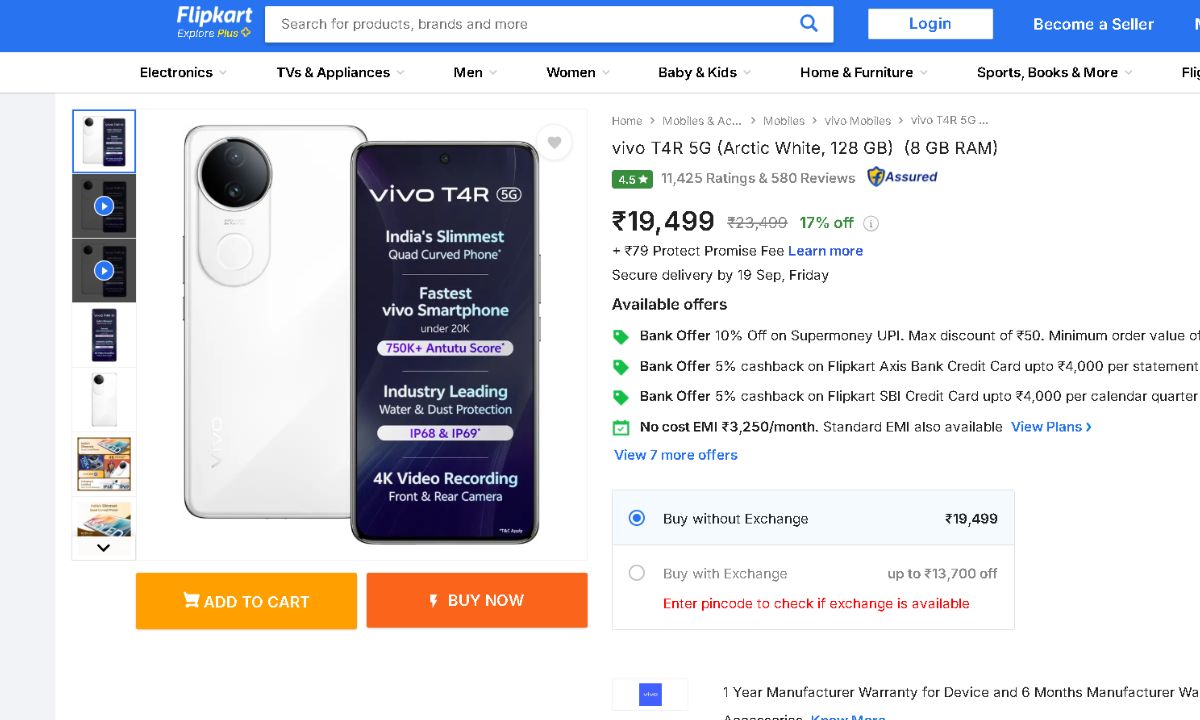Image resolution: width=1200 pixels, height=720 pixels.
Task: Open View 7 more offers link
Action: 676,455
